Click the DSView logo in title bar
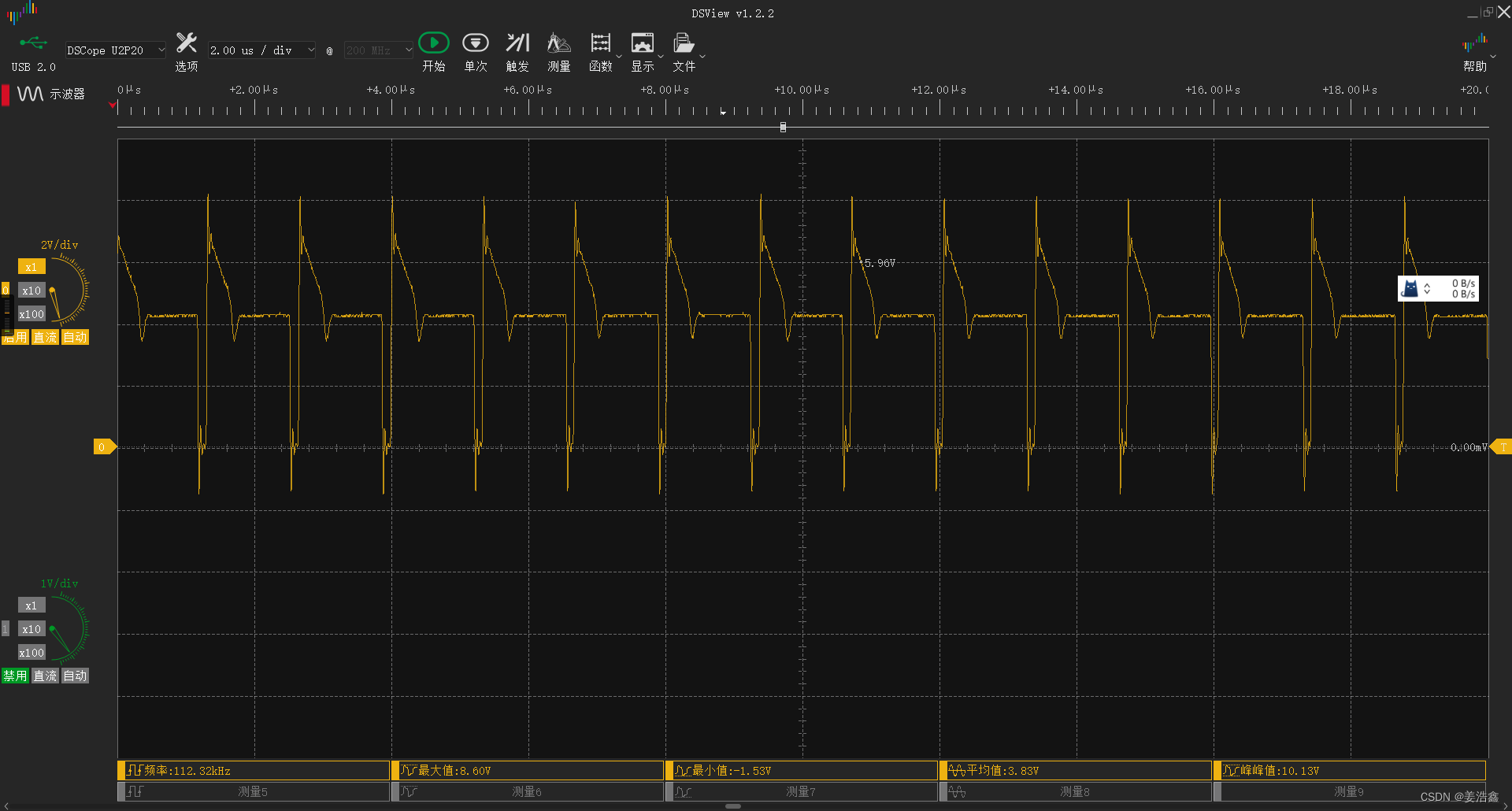Viewport: 1512px width, 811px height. click(23, 12)
